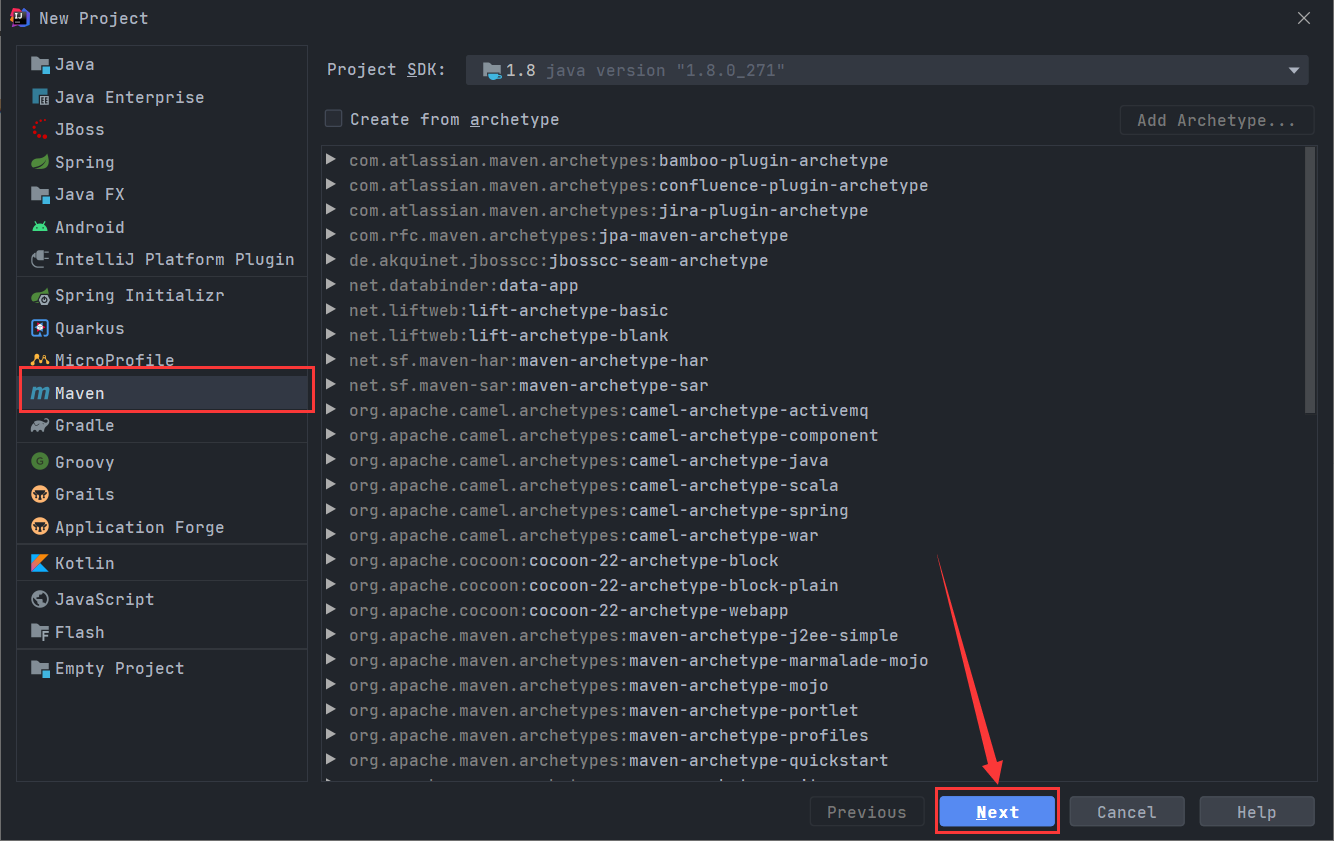Close the New Project dialog
1334x841 pixels.
click(1304, 18)
